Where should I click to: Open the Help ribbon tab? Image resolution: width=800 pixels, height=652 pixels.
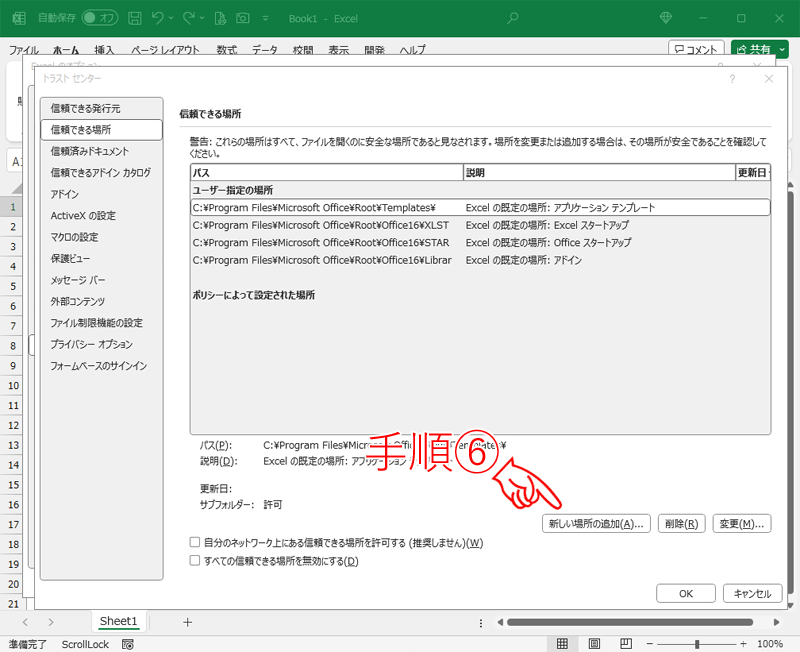tap(412, 50)
